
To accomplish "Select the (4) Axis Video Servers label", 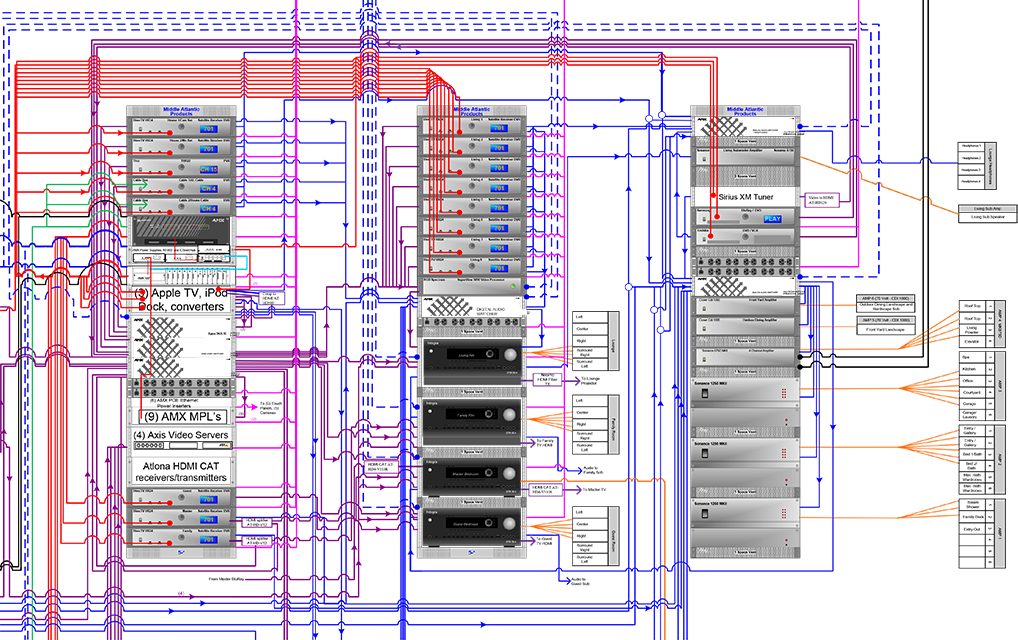I will [x=181, y=435].
